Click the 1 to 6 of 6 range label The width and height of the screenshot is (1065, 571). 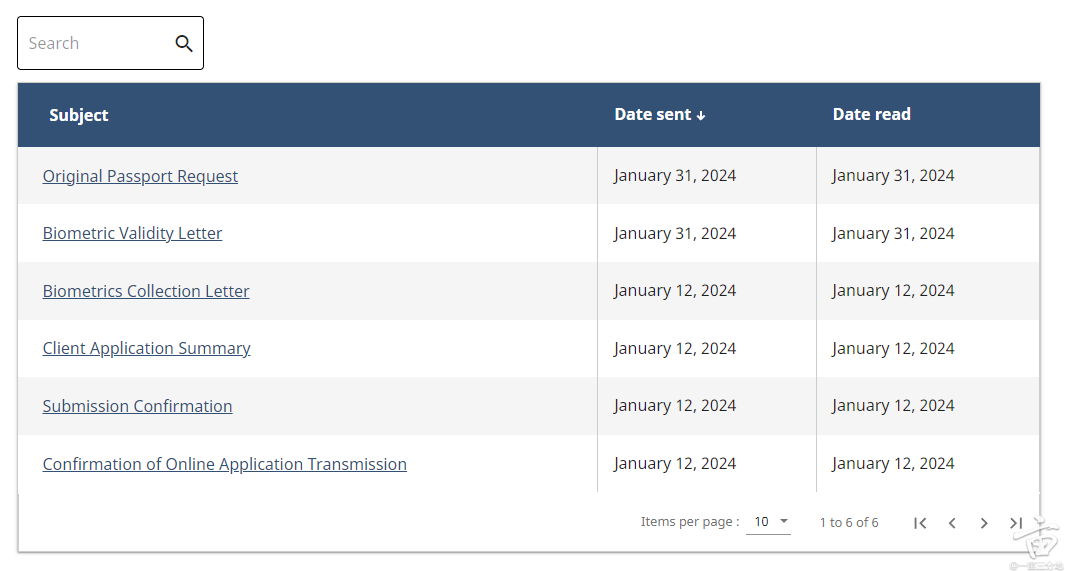[849, 522]
